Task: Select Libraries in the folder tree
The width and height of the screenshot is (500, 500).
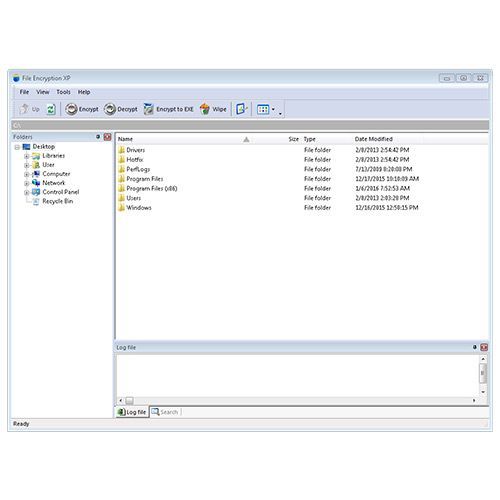Action: (x=53, y=156)
